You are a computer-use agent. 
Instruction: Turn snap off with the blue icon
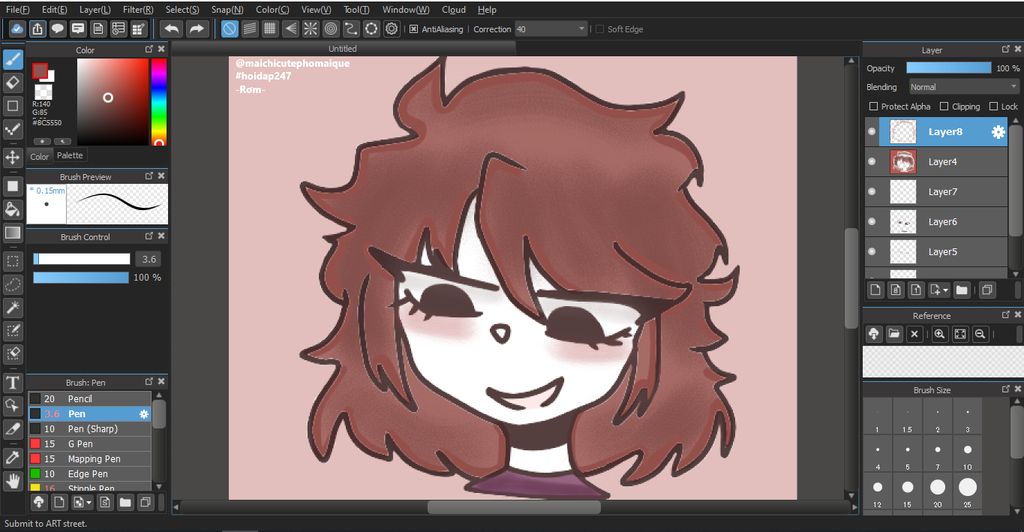[229, 29]
